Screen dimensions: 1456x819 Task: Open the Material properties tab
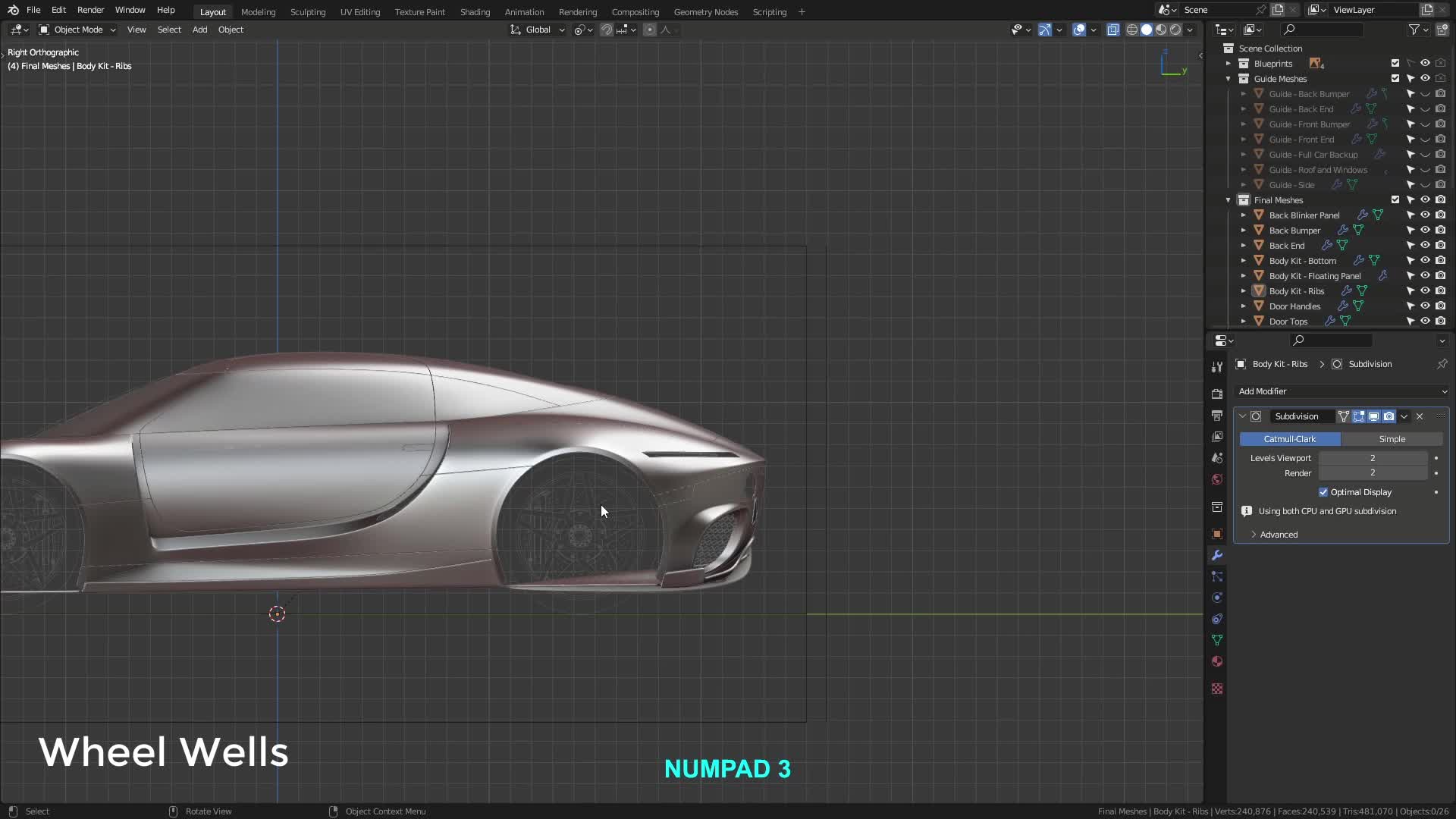tap(1217, 661)
